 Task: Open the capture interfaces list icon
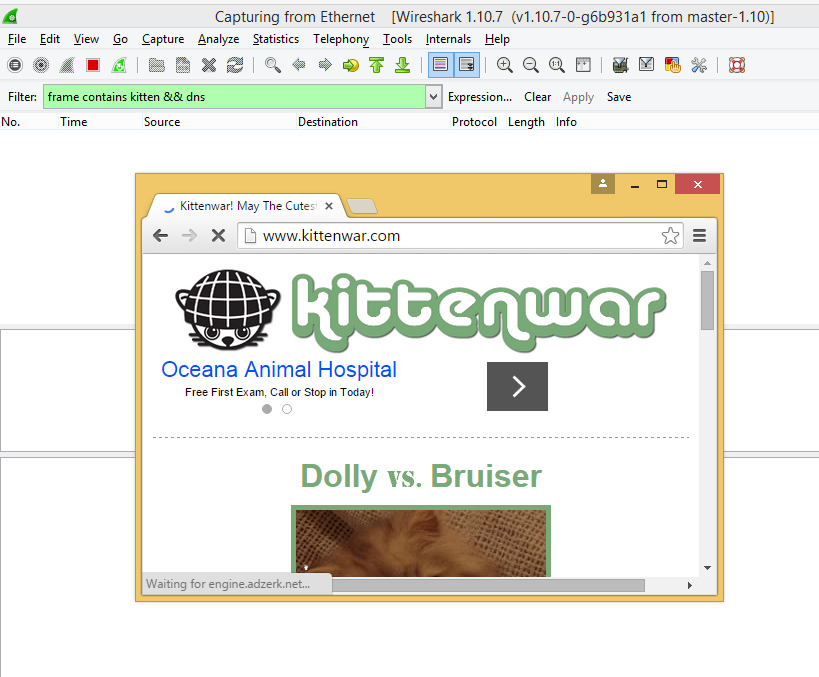15,65
